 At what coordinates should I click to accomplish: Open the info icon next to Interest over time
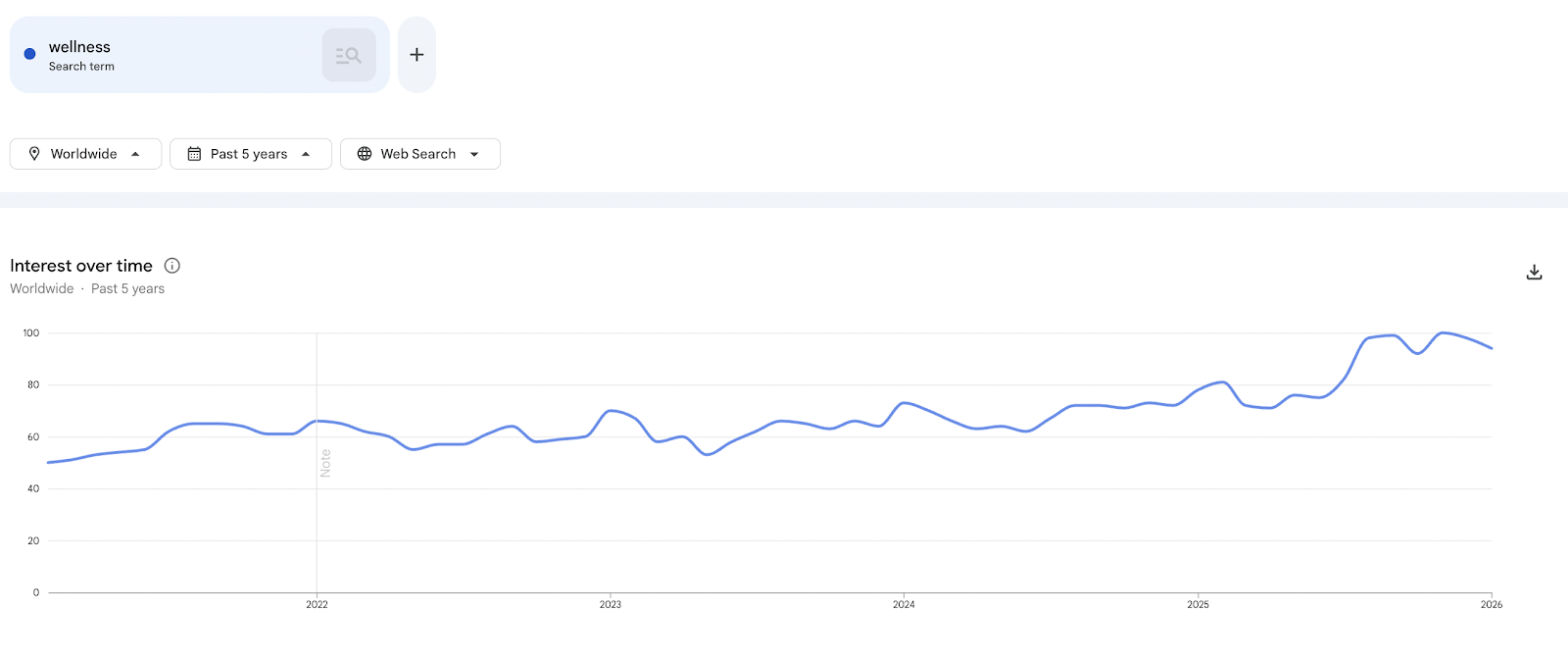coord(172,266)
